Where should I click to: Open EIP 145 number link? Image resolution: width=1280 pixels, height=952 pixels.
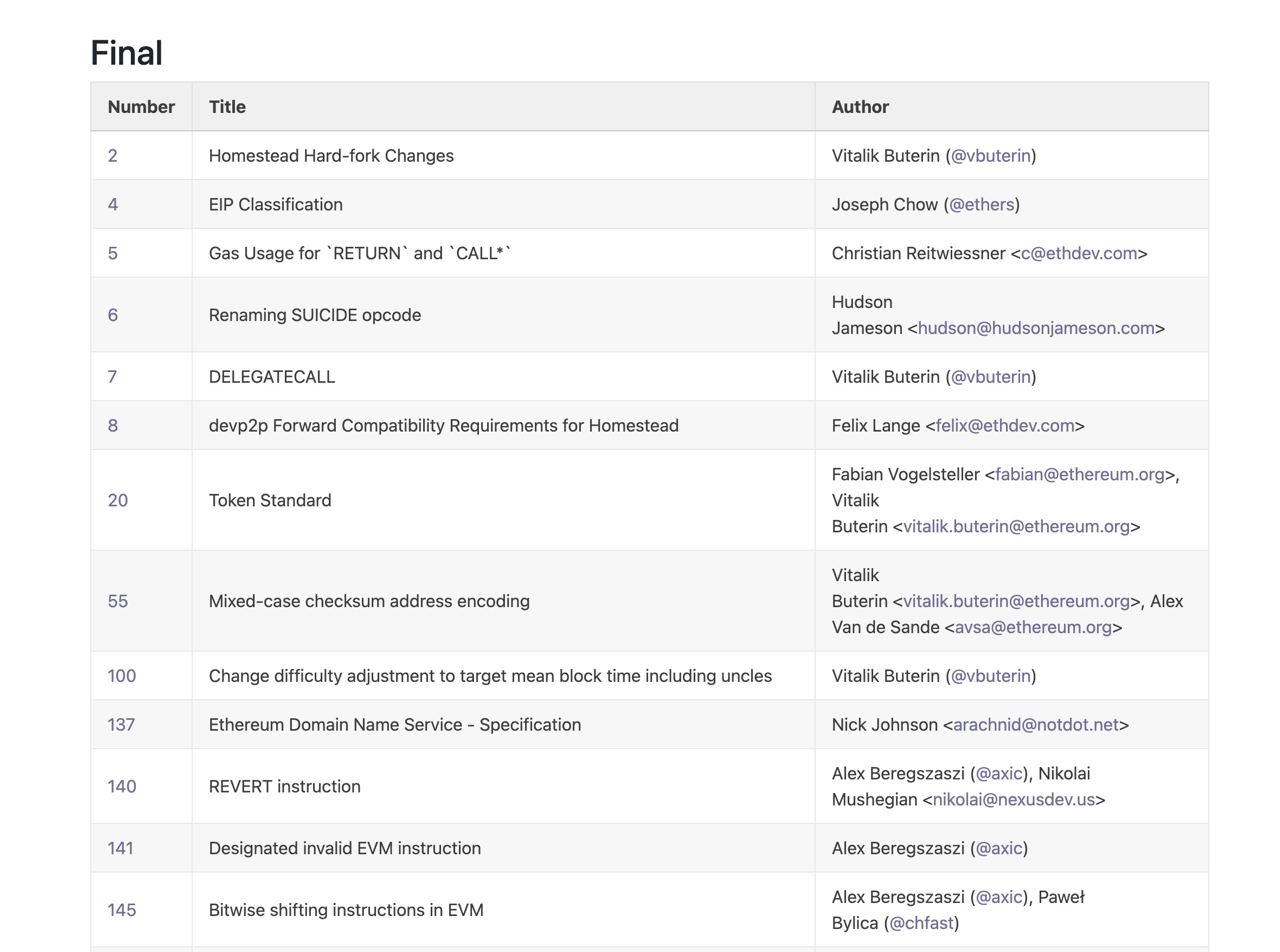(x=121, y=910)
